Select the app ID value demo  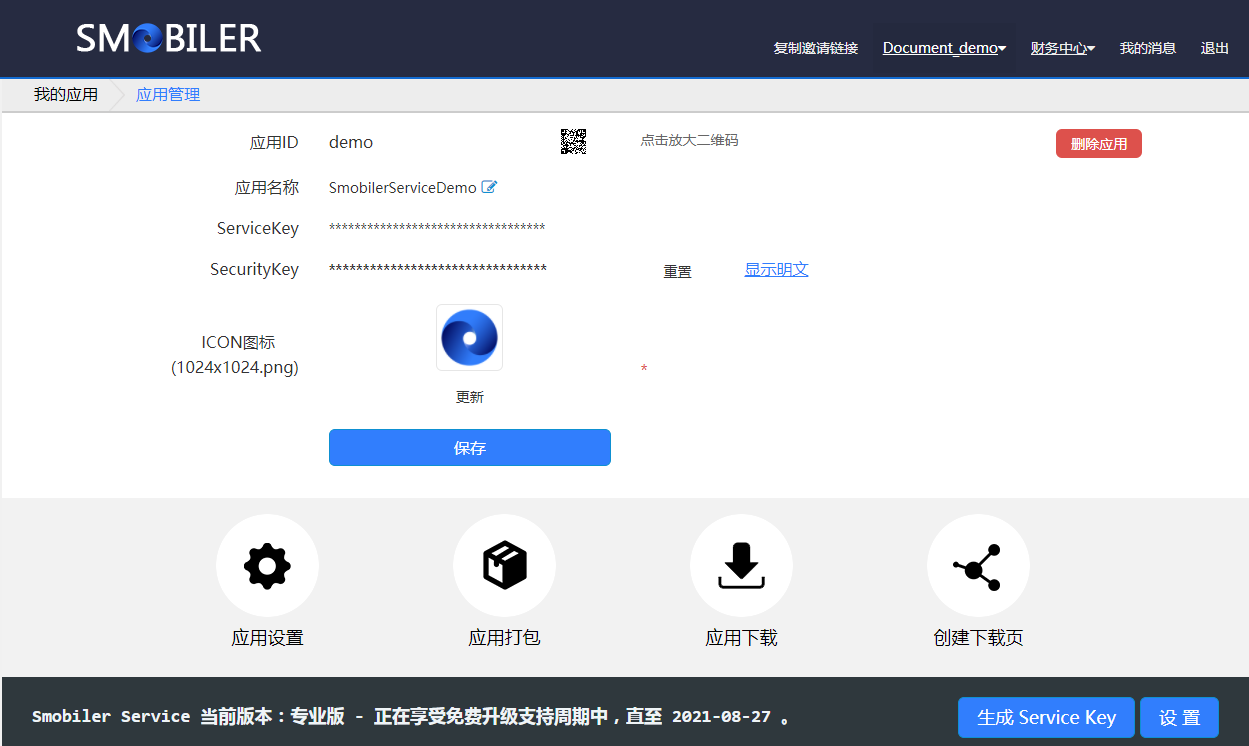click(x=351, y=142)
